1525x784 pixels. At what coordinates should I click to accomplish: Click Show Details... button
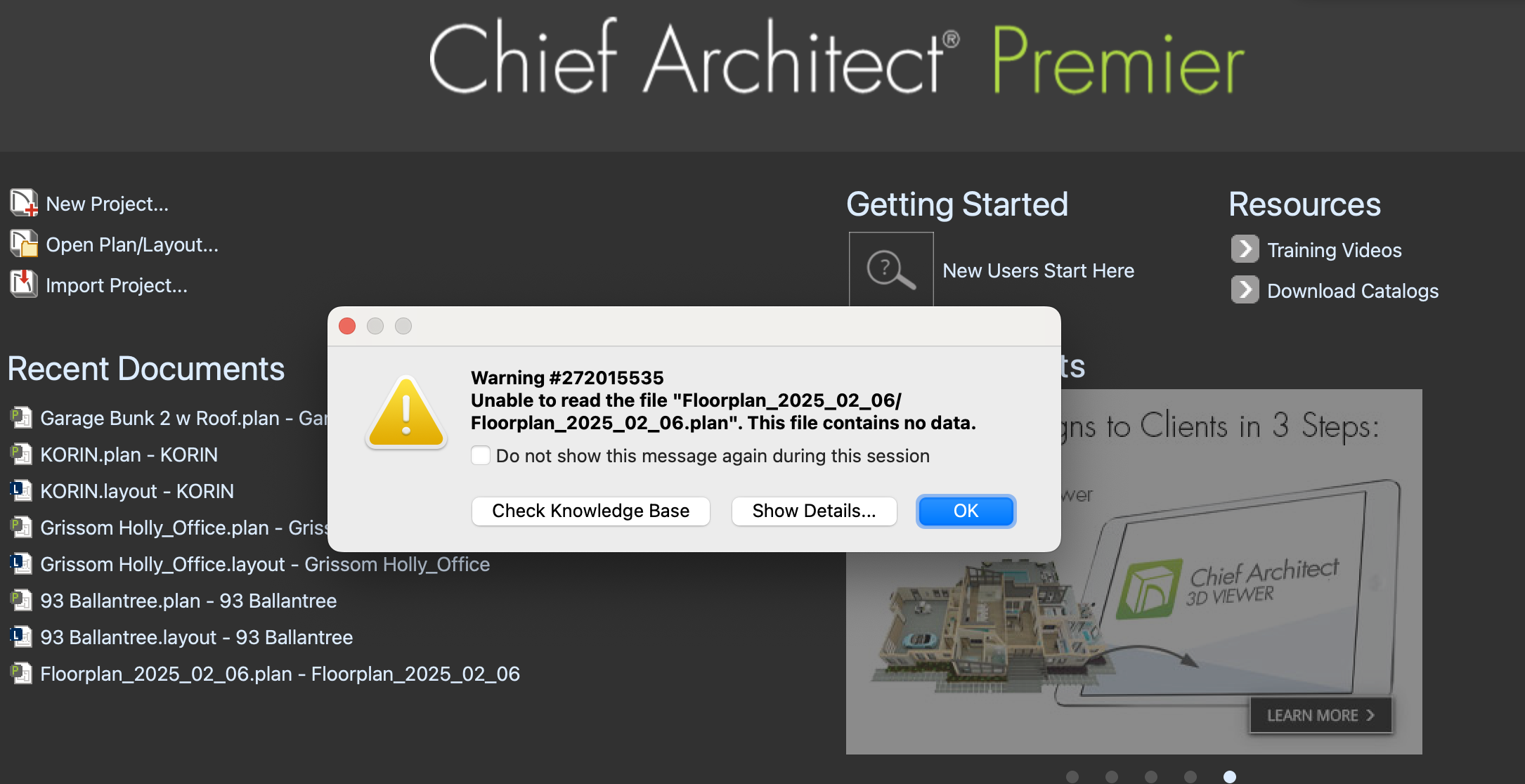[815, 511]
